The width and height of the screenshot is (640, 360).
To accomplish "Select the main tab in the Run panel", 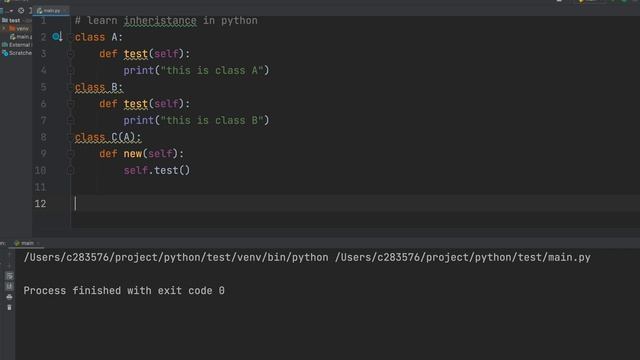I will pyautogui.click(x=27, y=243).
